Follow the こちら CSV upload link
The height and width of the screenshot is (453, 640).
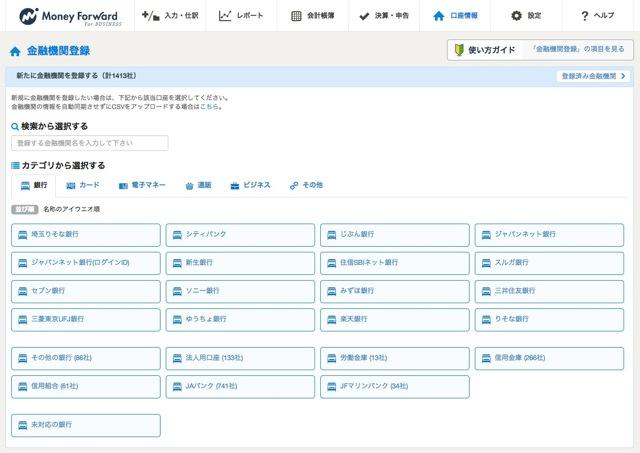click(209, 107)
